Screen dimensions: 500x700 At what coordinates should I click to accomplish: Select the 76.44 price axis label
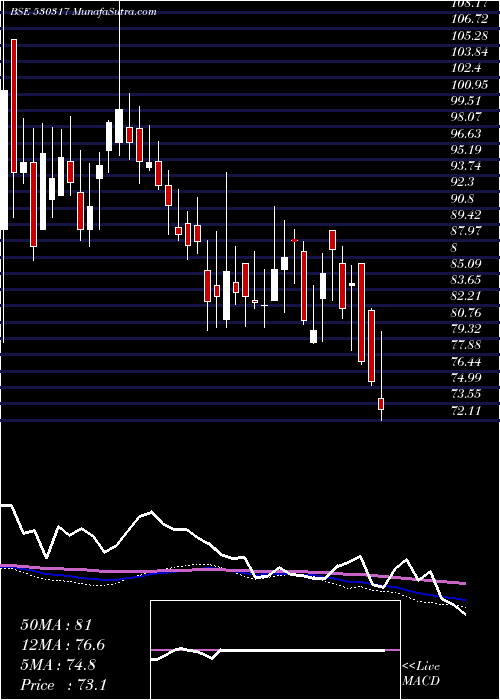click(x=466, y=362)
